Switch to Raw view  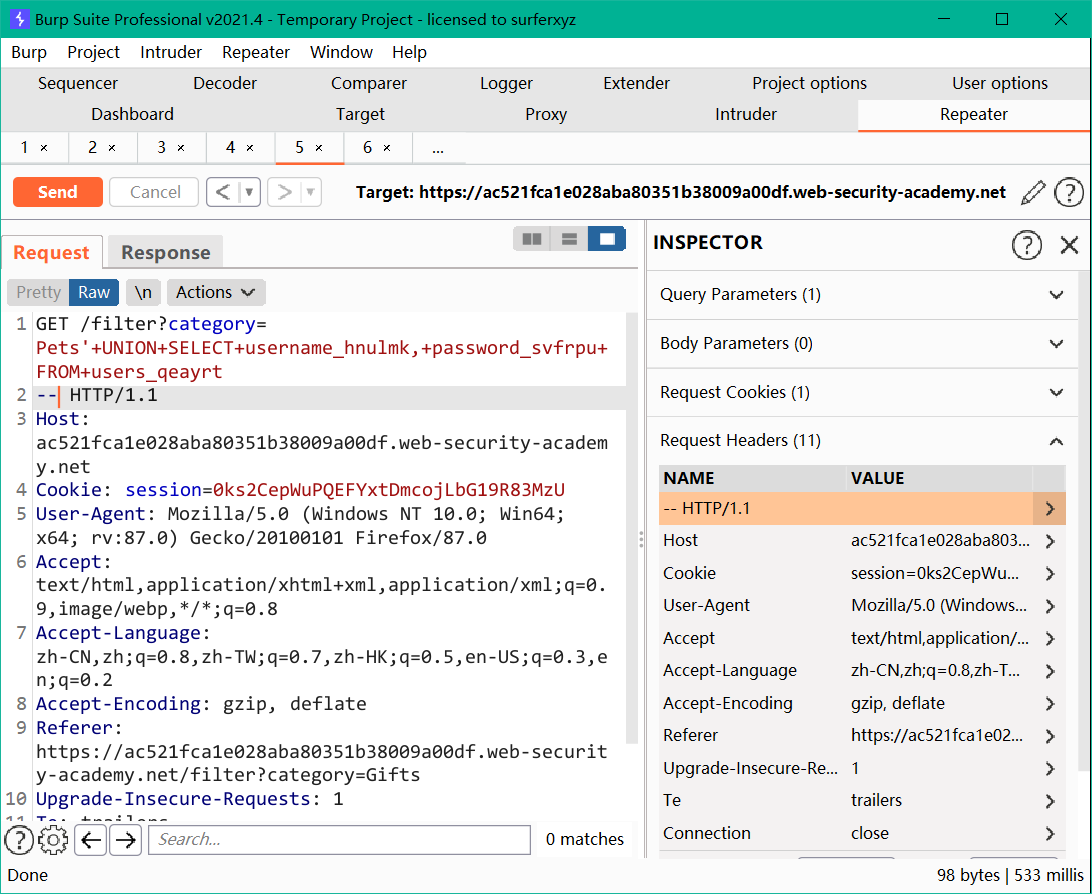pos(94,292)
